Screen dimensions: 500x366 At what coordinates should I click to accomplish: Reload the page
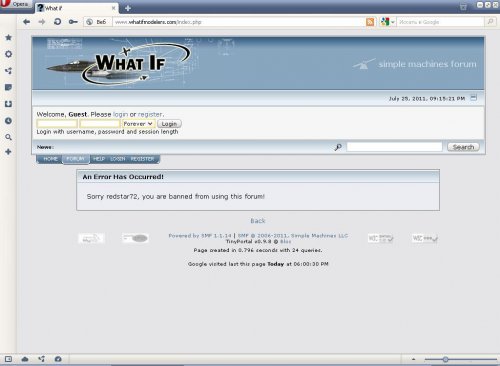point(57,22)
